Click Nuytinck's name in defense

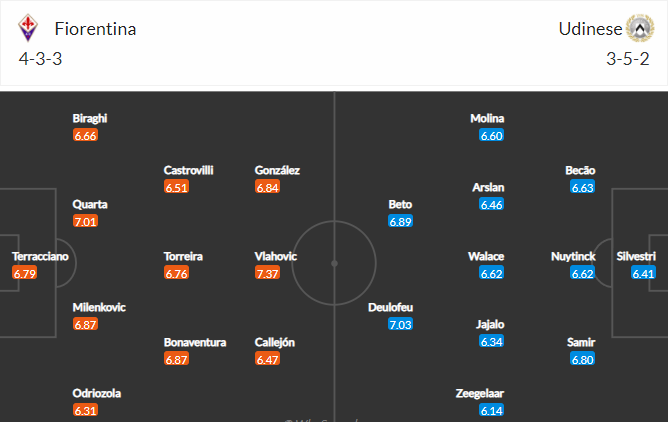573,256
